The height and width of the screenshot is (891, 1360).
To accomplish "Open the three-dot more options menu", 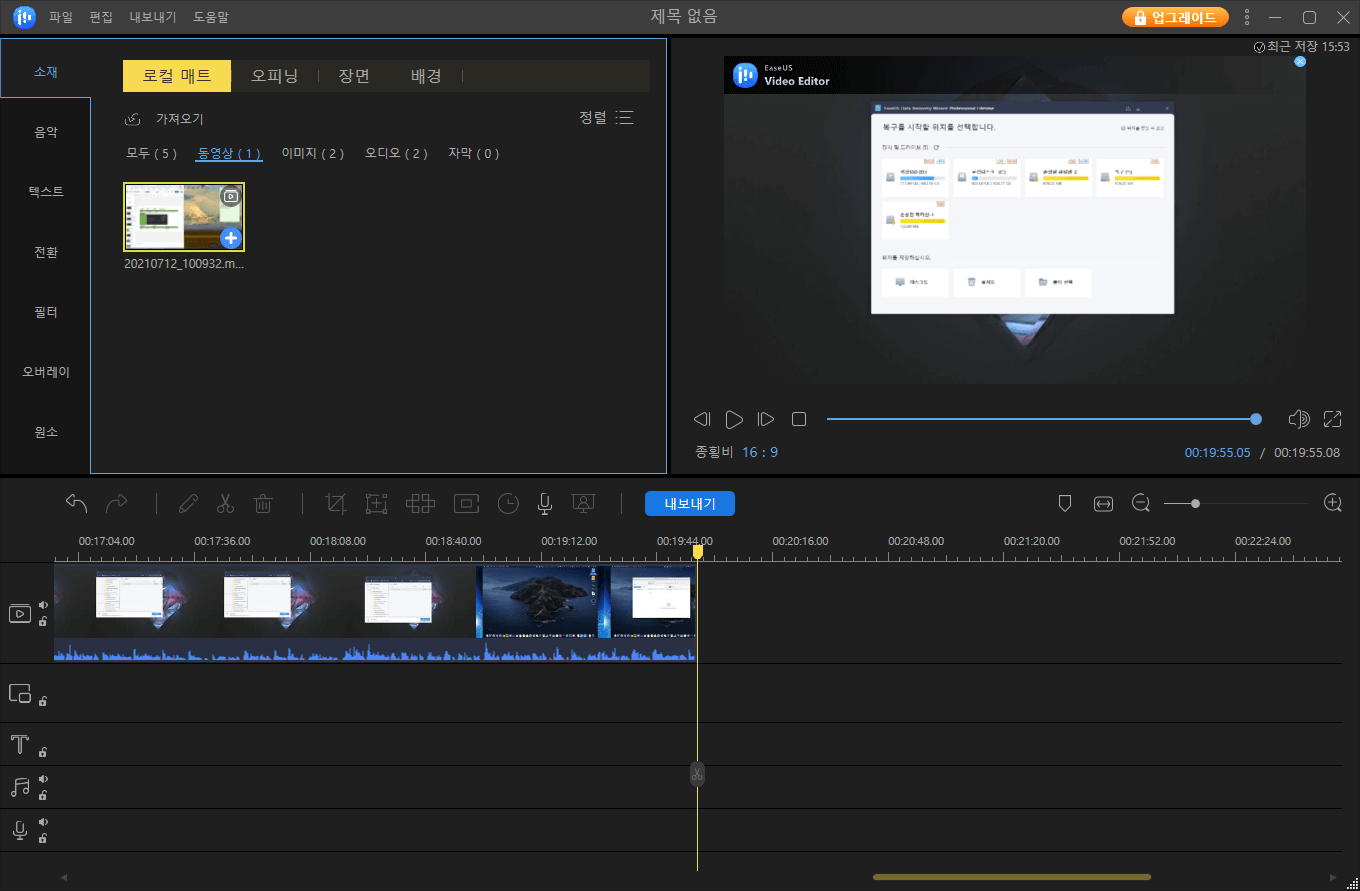I will (x=1246, y=17).
